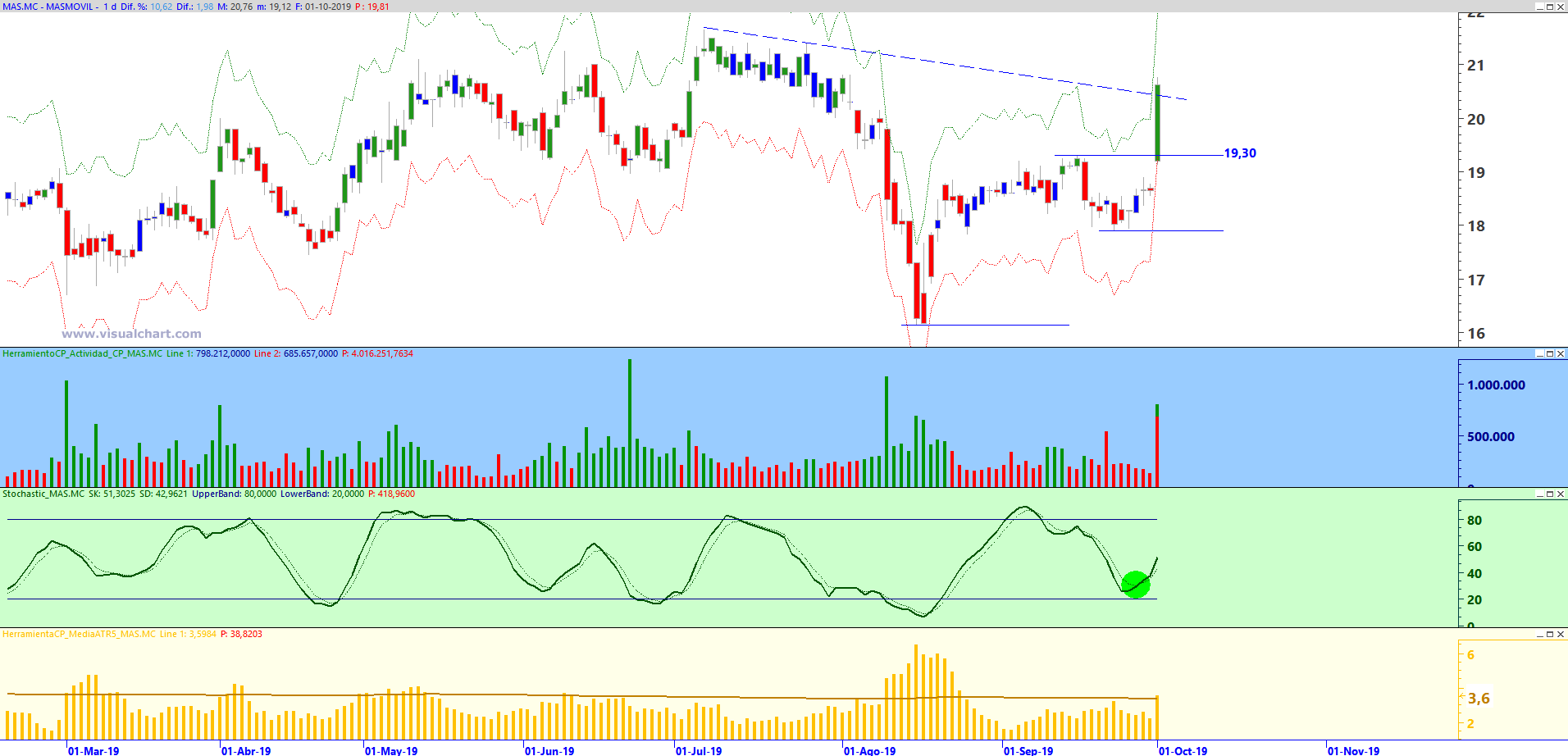
Task: Close the Actividad volume indicator panel
Action: tap(1561, 353)
